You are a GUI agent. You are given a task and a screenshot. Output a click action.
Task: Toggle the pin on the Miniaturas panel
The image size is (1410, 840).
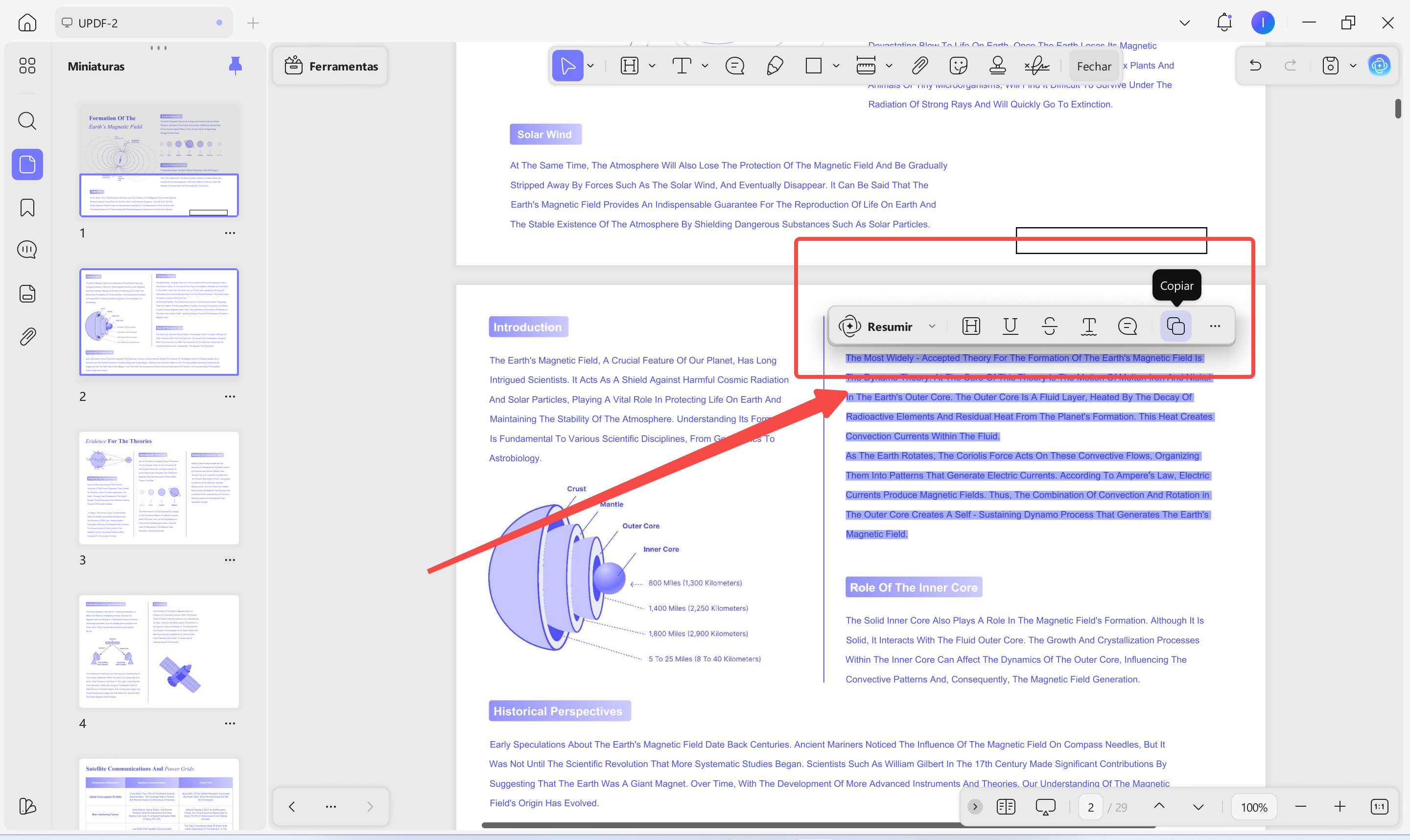(235, 66)
